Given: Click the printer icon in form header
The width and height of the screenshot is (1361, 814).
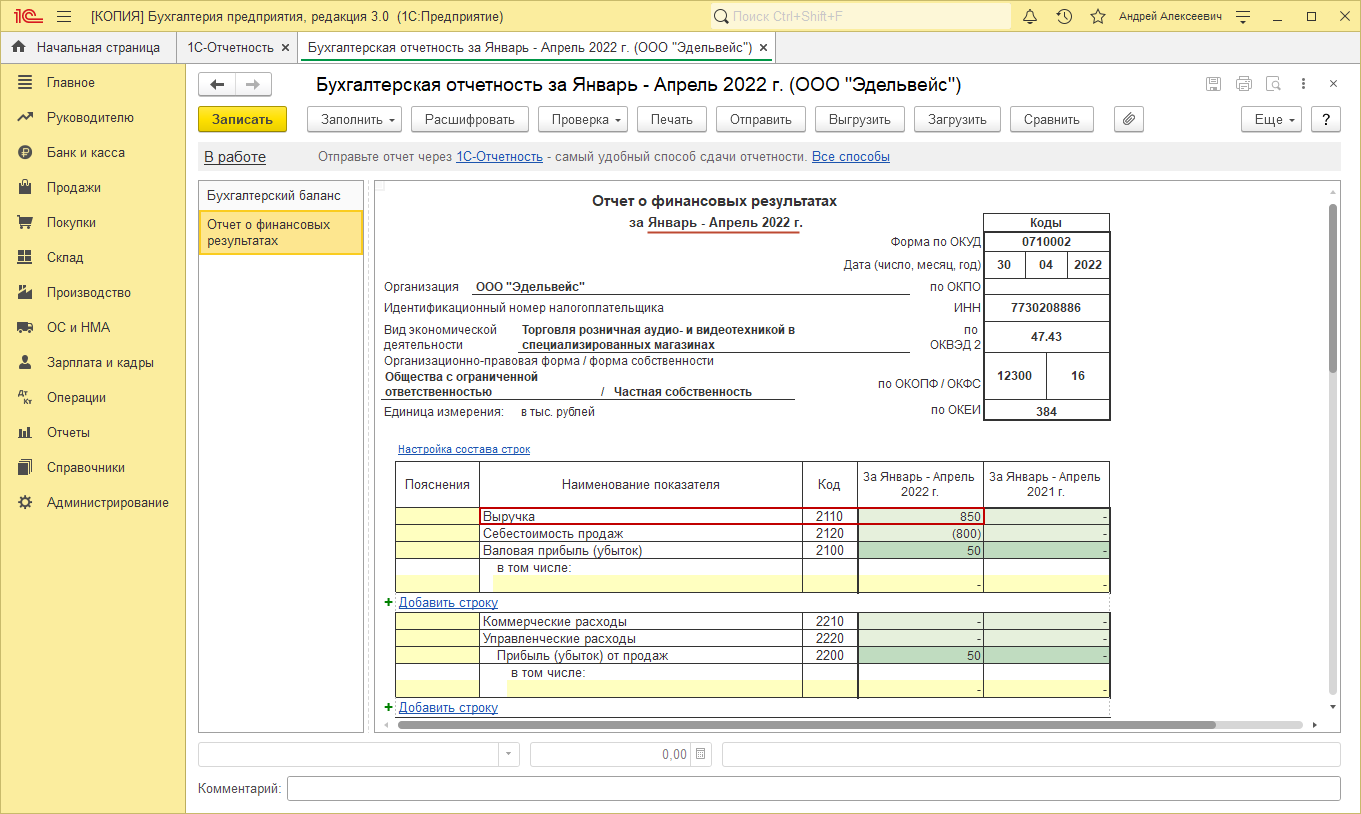Looking at the screenshot, I should (1243, 84).
